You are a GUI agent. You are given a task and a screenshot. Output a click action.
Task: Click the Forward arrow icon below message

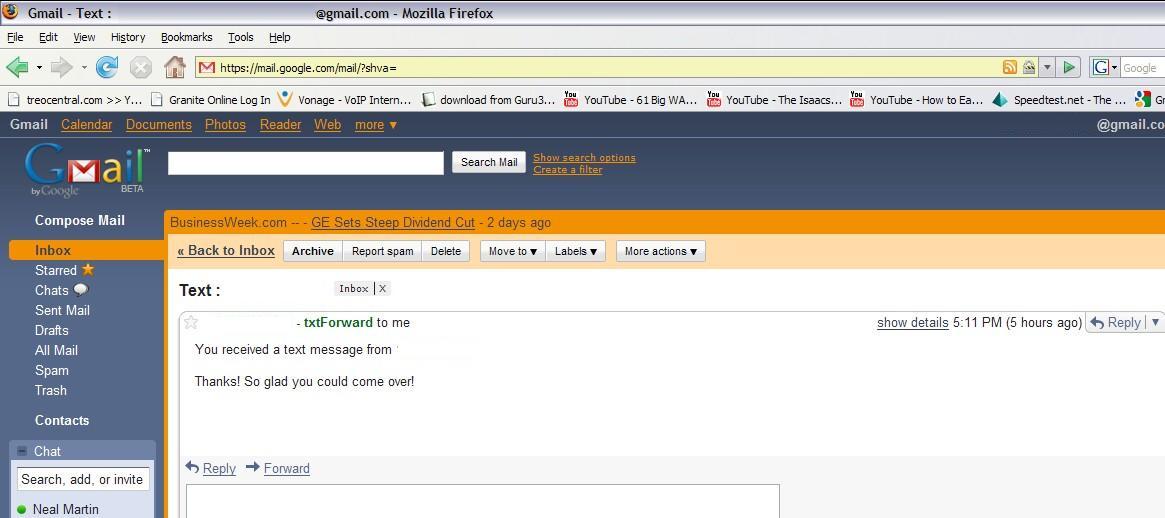pos(253,467)
